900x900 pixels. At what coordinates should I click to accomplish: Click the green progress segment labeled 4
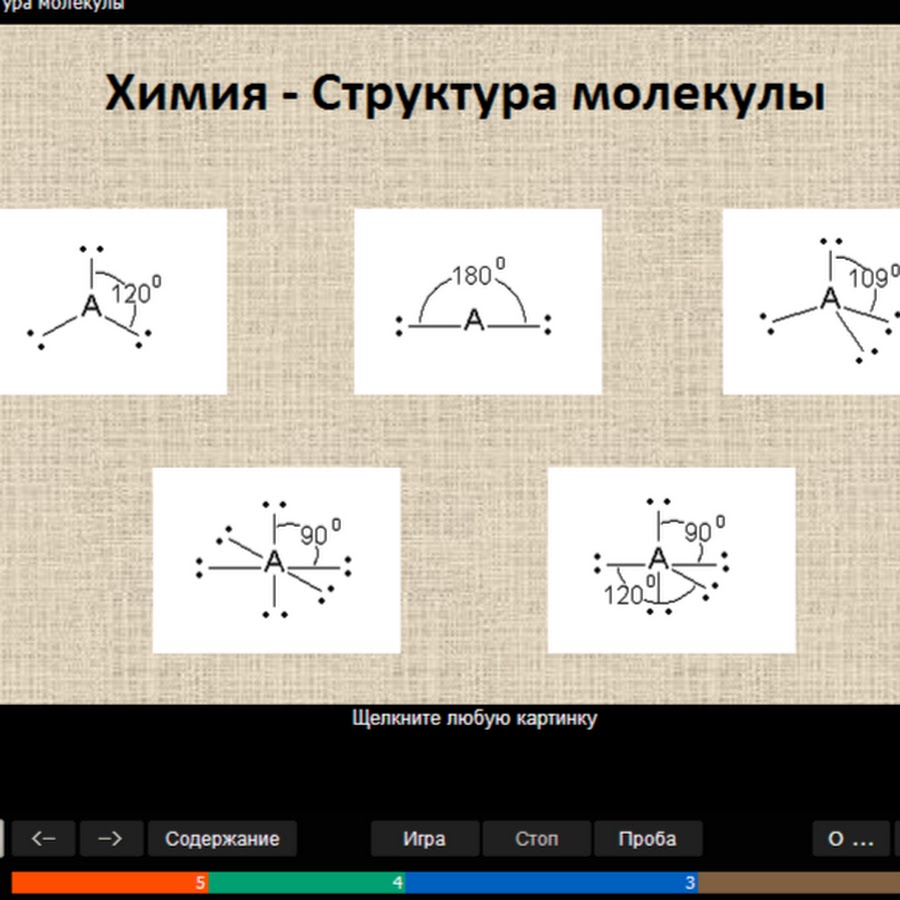(x=307, y=883)
